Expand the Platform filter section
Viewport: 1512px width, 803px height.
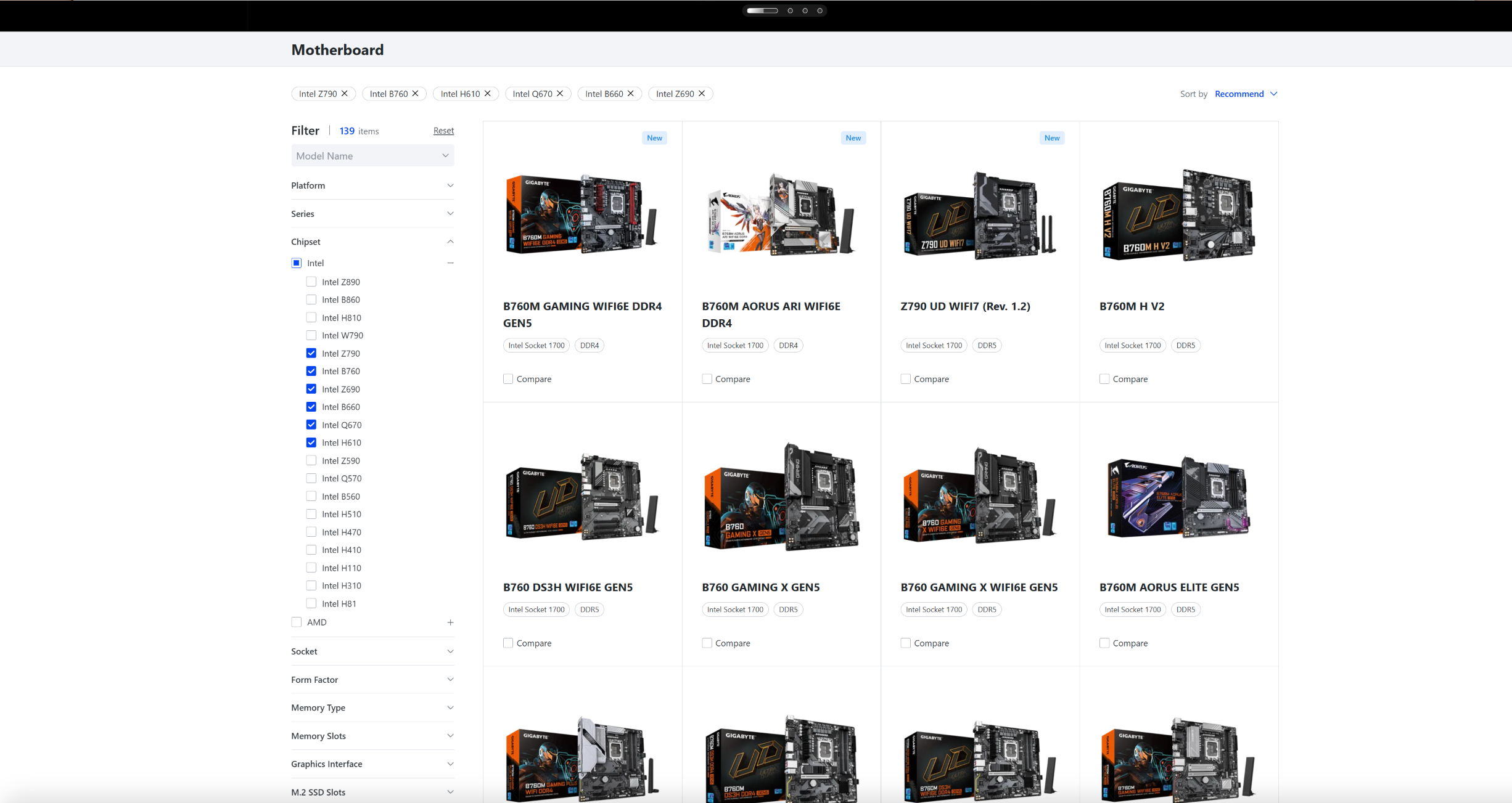coord(372,185)
